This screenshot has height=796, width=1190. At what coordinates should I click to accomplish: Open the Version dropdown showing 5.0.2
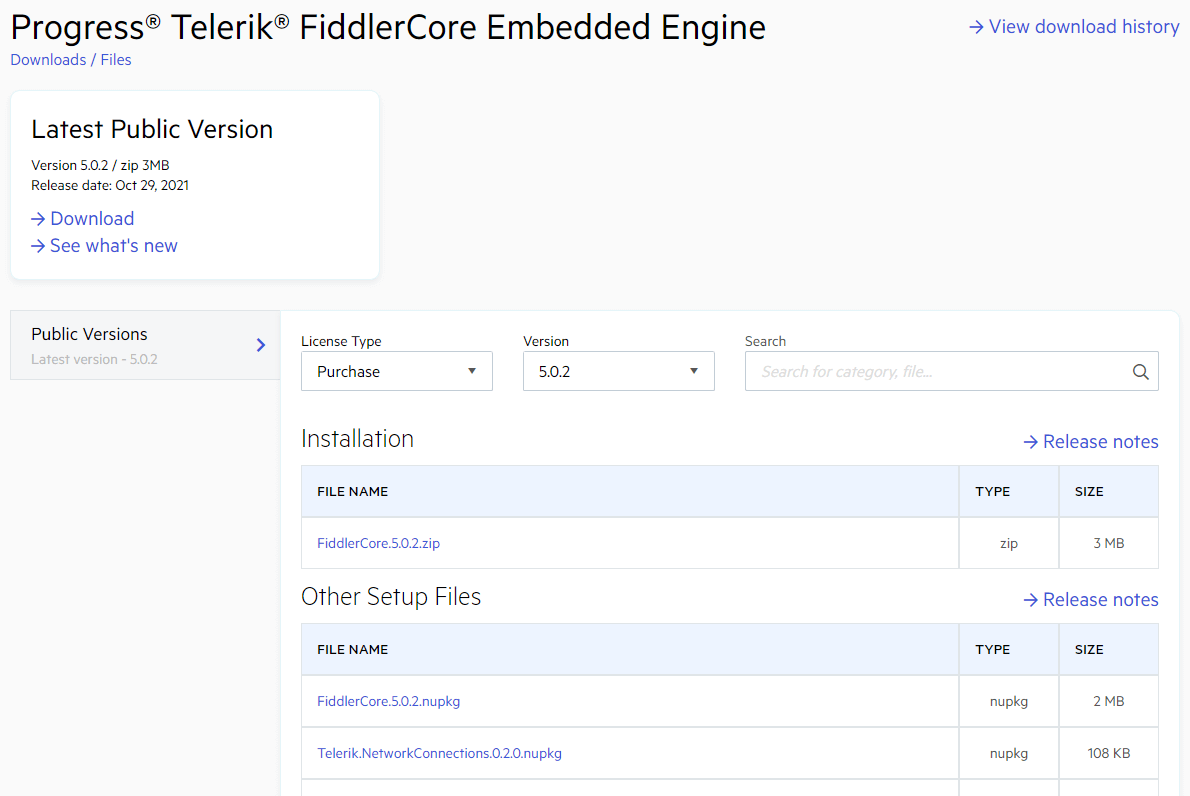pyautogui.click(x=618, y=371)
